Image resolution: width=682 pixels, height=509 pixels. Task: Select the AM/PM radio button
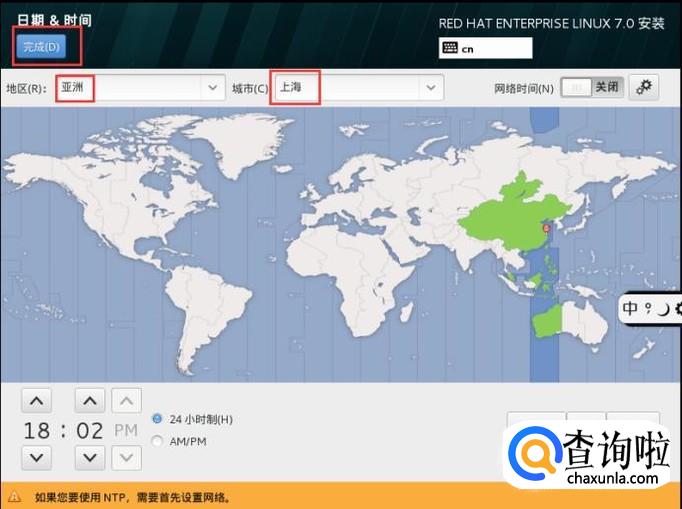[157, 441]
